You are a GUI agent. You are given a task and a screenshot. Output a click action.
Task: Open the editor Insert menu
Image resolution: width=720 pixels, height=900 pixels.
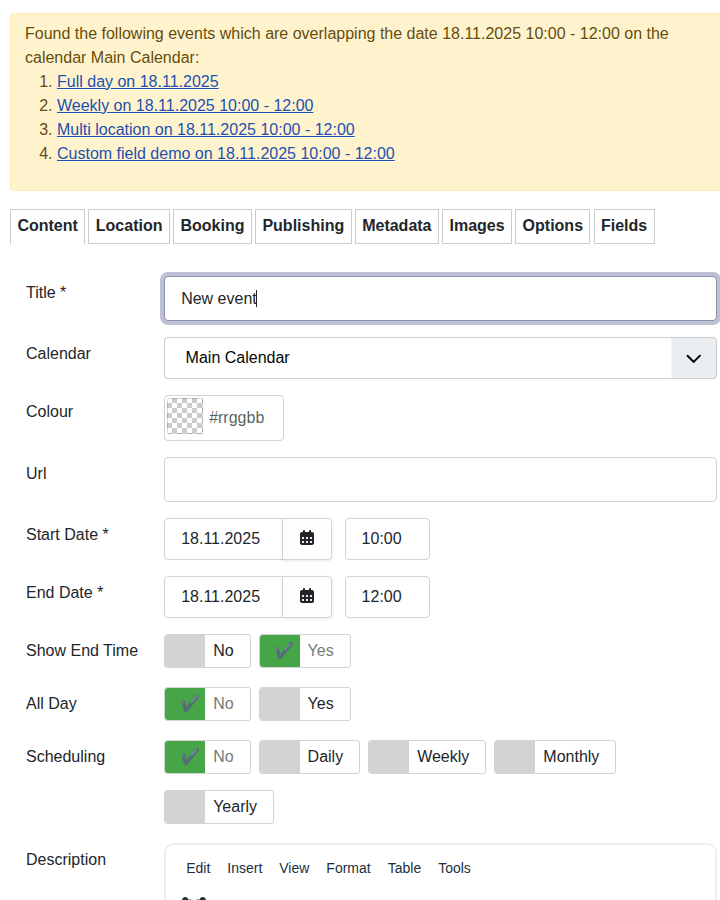245,868
